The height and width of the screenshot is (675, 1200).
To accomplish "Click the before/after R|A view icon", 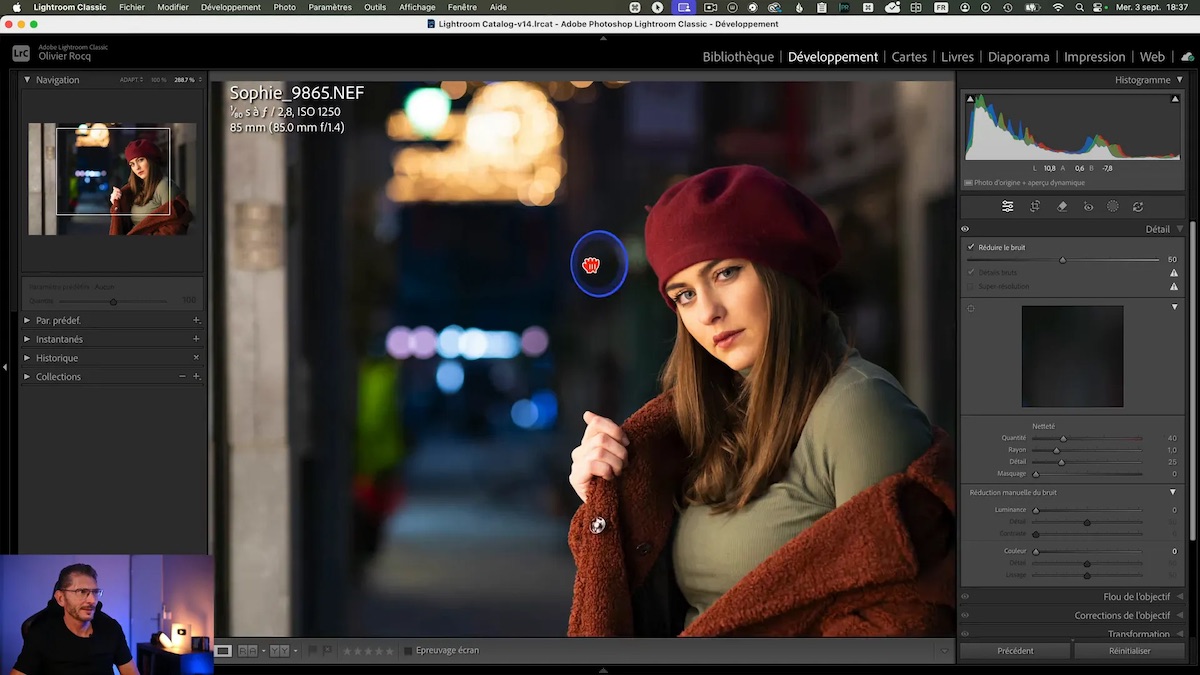I will pyautogui.click(x=247, y=651).
